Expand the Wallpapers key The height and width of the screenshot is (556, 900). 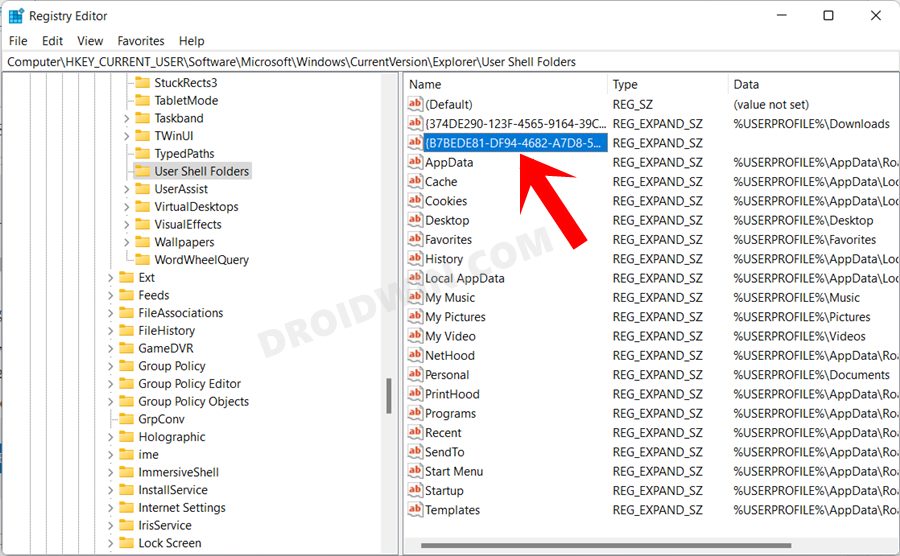(x=126, y=242)
